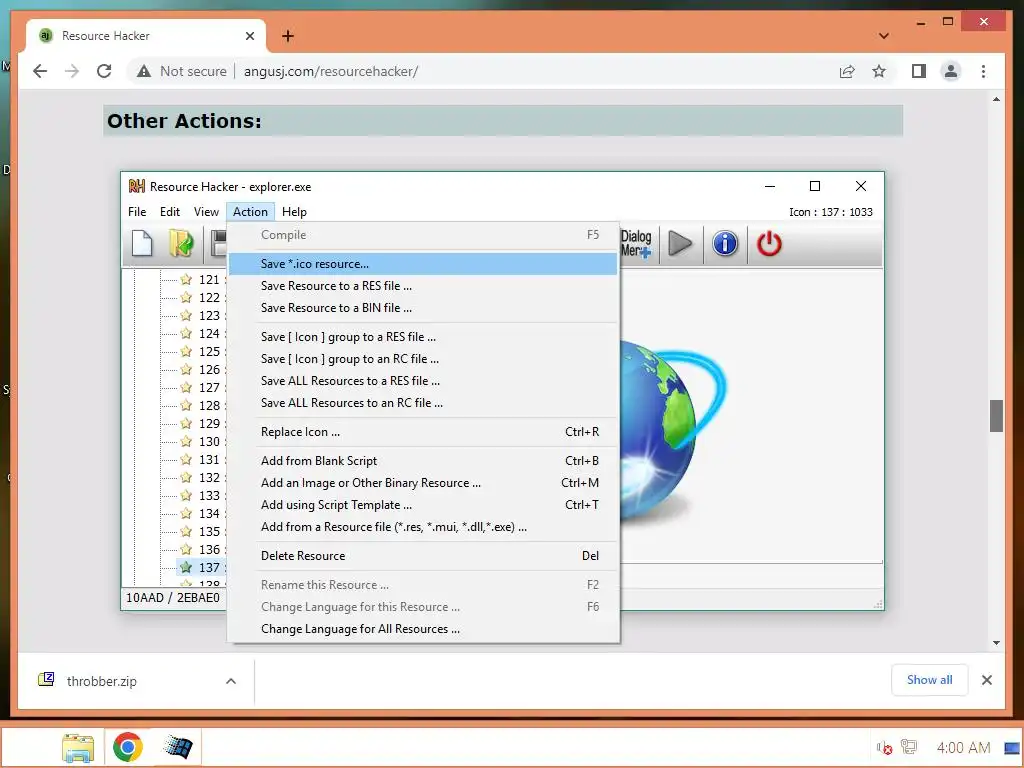Click the address bar URL
Image resolution: width=1024 pixels, height=768 pixels.
[x=330, y=71]
